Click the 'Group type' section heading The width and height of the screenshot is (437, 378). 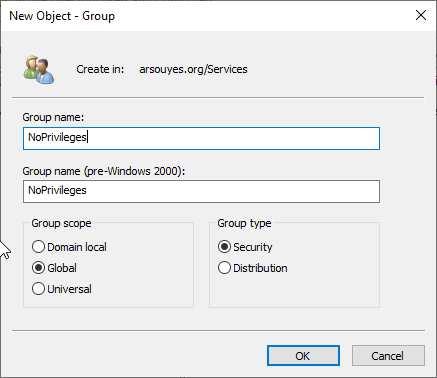click(x=244, y=223)
